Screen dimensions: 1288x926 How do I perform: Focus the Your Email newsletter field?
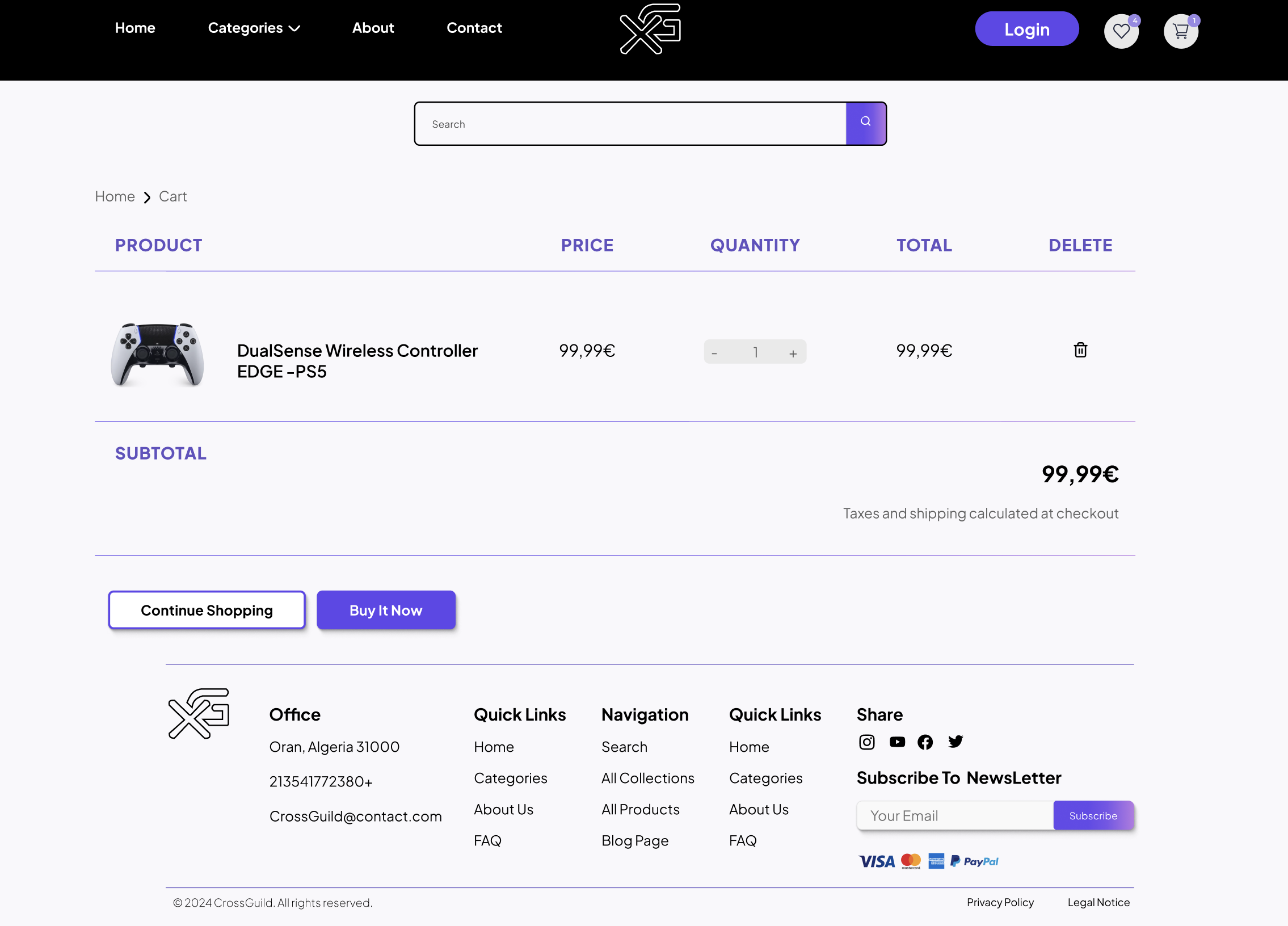[x=955, y=815]
